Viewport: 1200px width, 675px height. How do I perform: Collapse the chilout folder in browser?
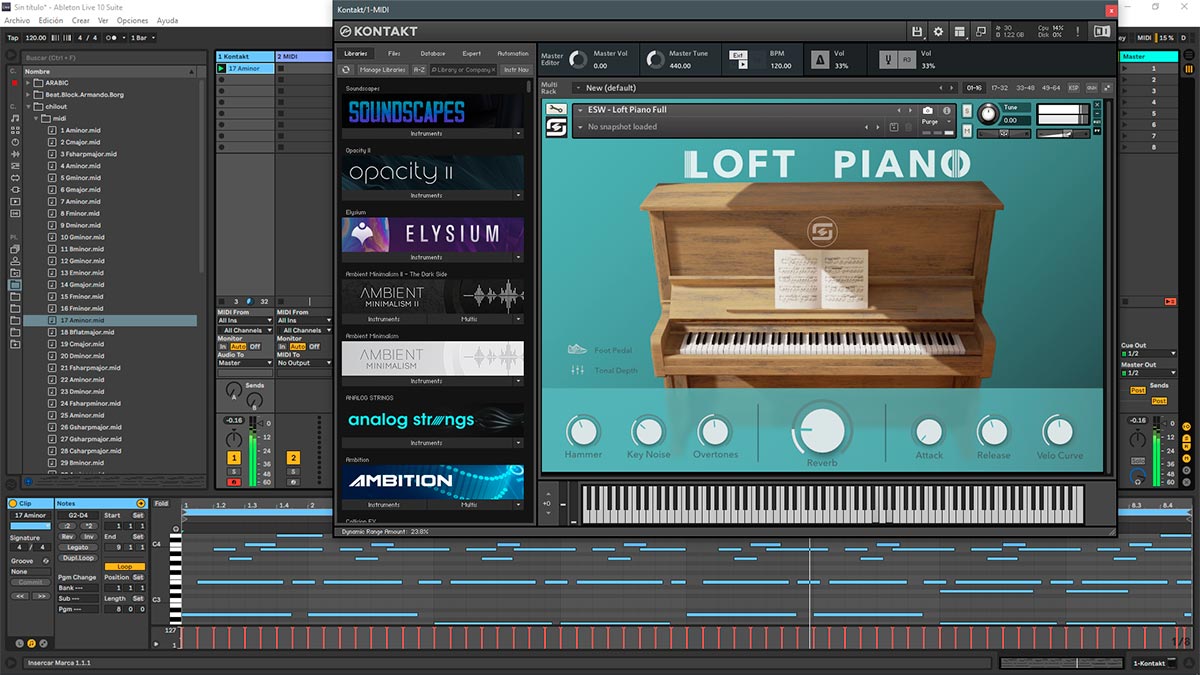click(x=28, y=106)
